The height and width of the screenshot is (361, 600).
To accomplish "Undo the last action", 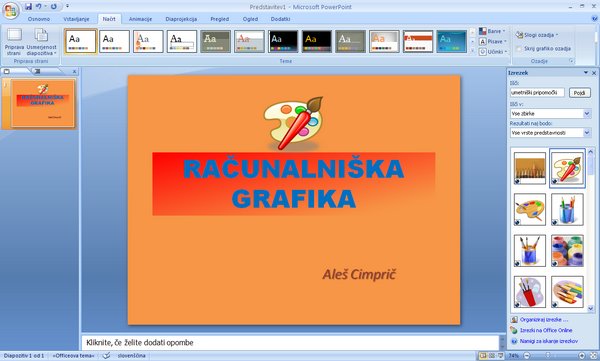I will (38, 7).
